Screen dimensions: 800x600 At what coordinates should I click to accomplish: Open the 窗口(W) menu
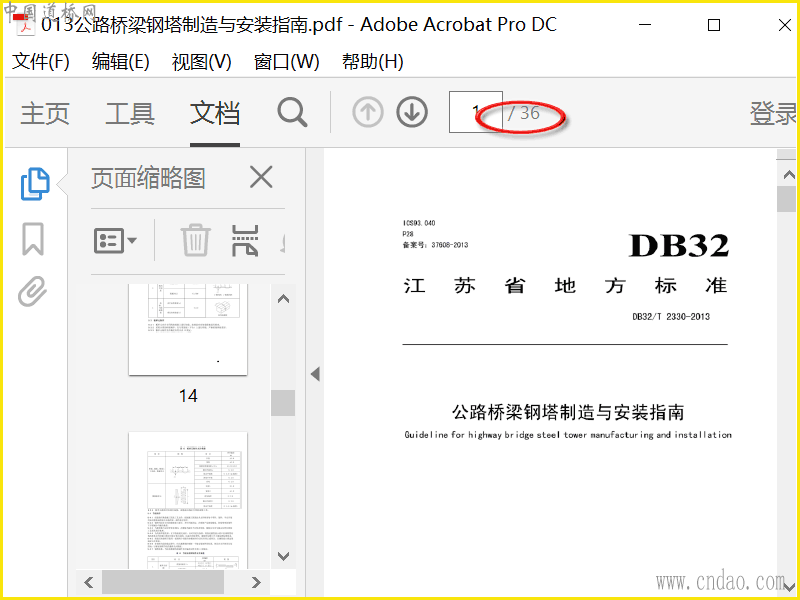(286, 62)
